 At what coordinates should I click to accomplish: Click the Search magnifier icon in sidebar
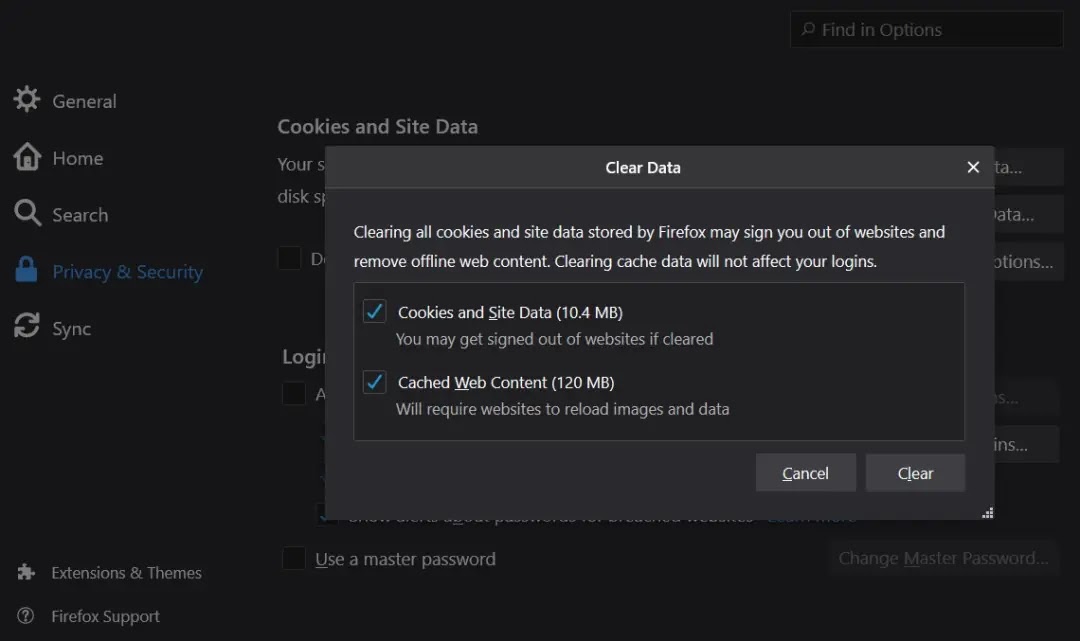[27, 213]
